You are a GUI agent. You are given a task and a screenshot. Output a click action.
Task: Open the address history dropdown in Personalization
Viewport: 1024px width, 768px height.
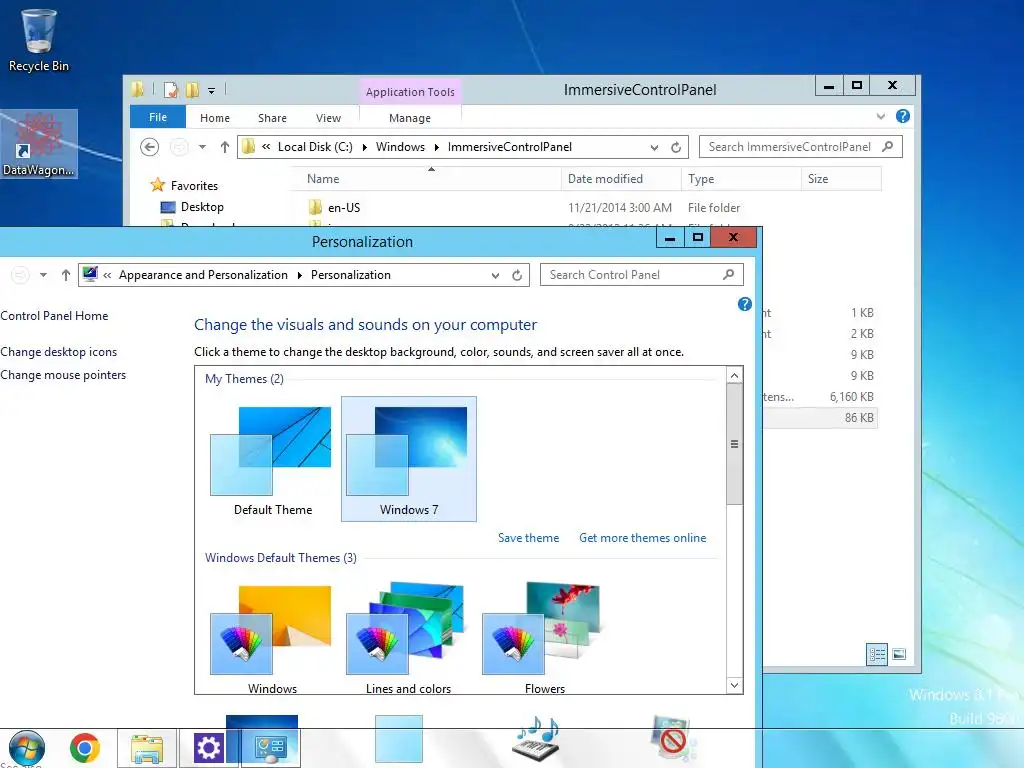click(496, 276)
